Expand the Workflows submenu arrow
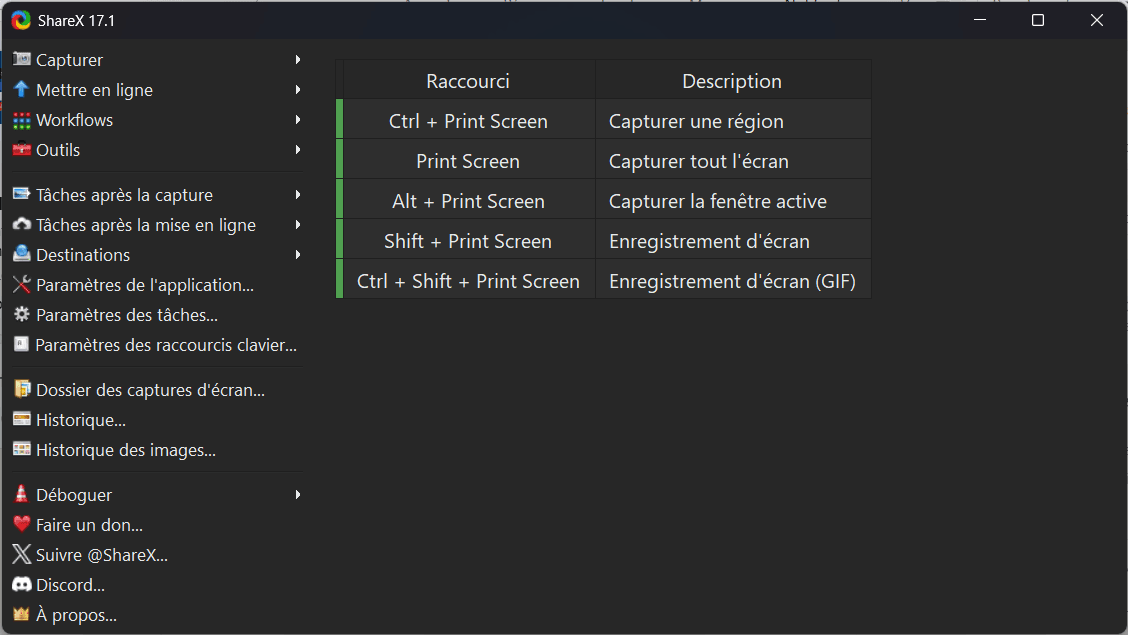Viewport: 1128px width, 635px height. pyautogui.click(x=298, y=119)
